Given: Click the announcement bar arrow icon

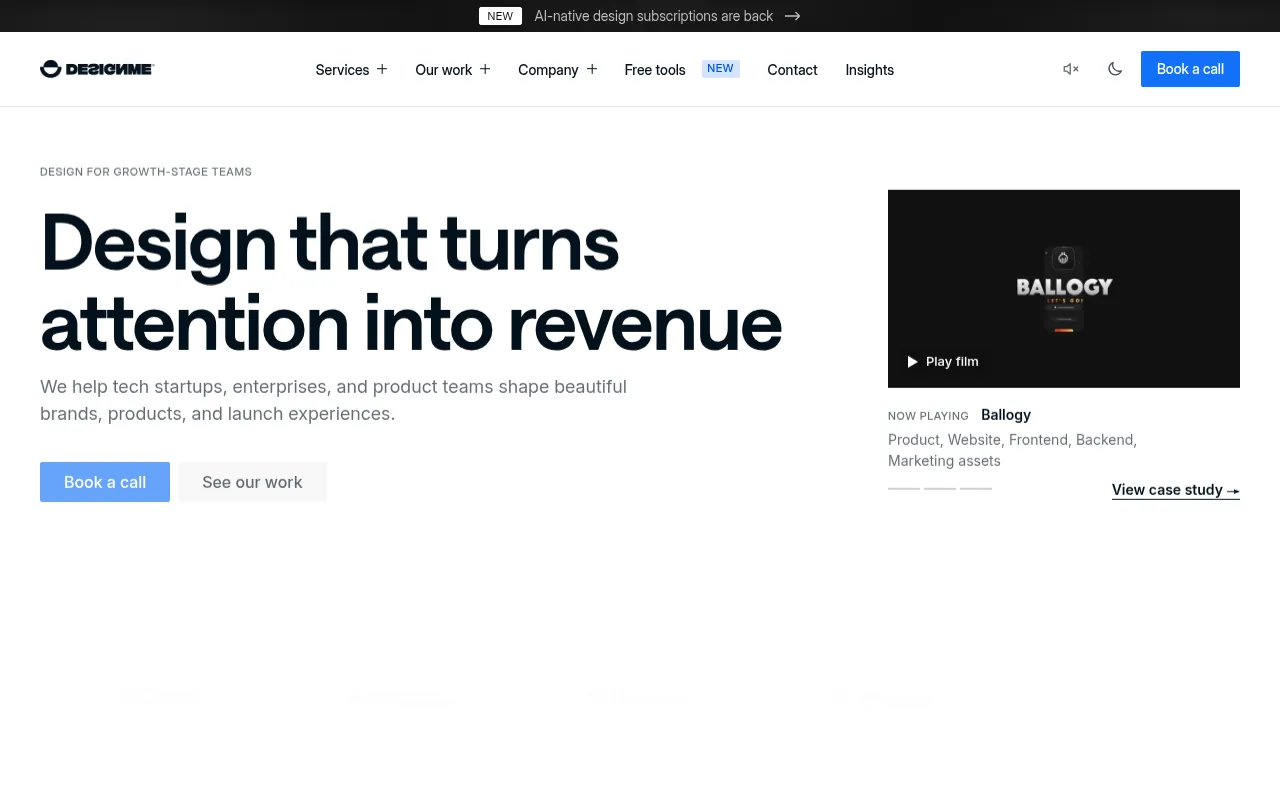Looking at the screenshot, I should click(793, 16).
